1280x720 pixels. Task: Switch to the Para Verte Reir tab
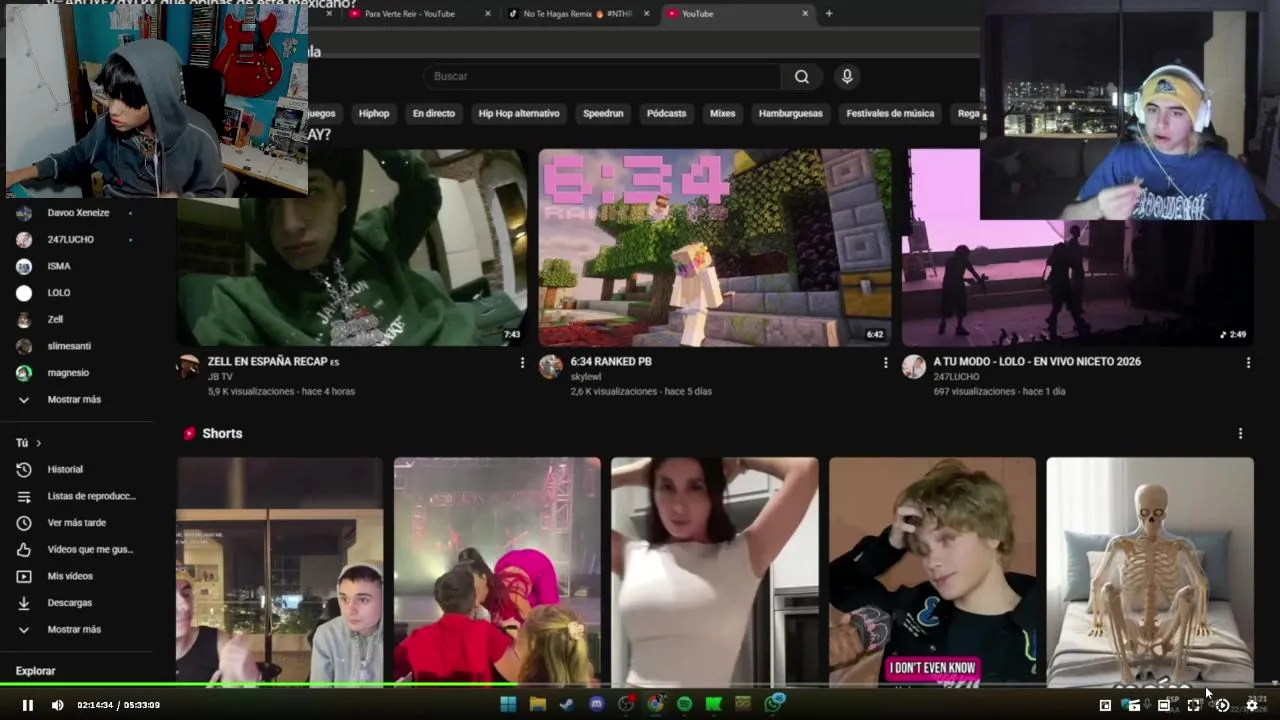pyautogui.click(x=410, y=14)
